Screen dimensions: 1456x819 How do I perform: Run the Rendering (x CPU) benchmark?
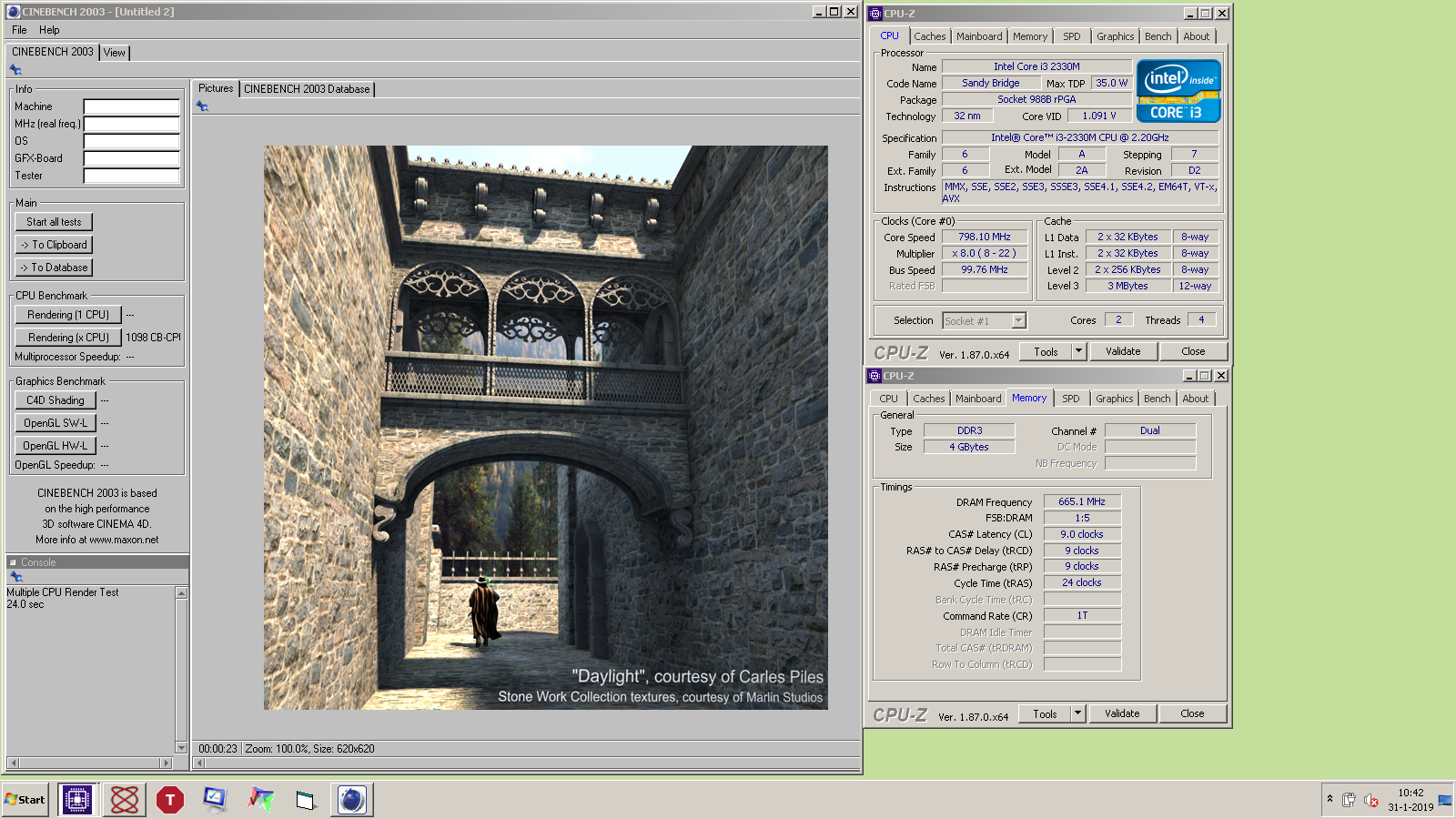click(68, 338)
